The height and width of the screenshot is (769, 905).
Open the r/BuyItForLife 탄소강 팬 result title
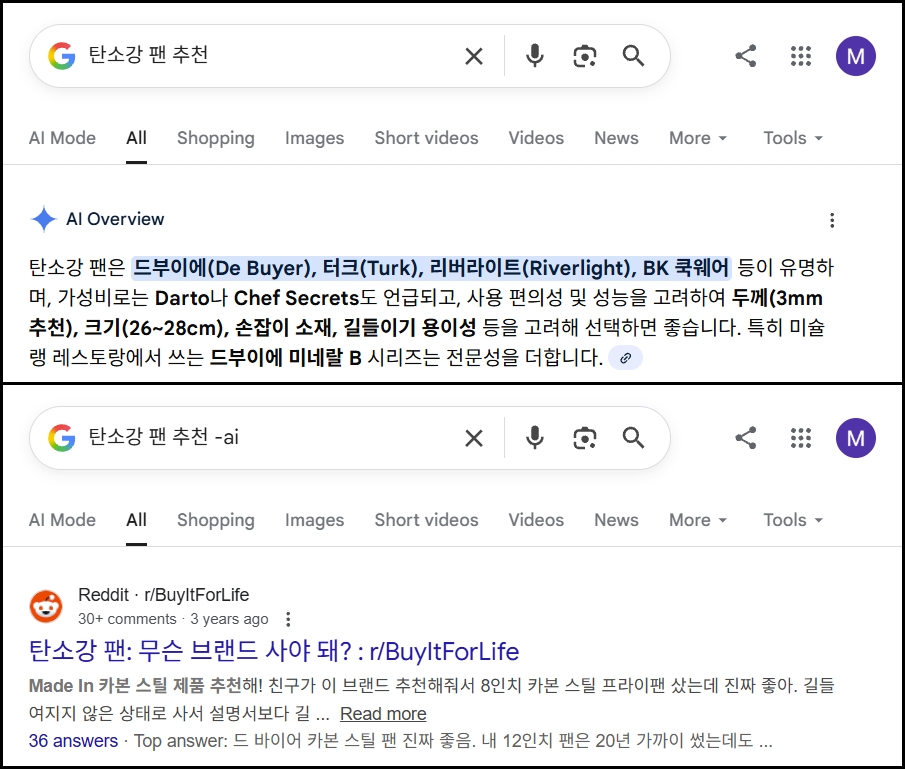(x=274, y=652)
